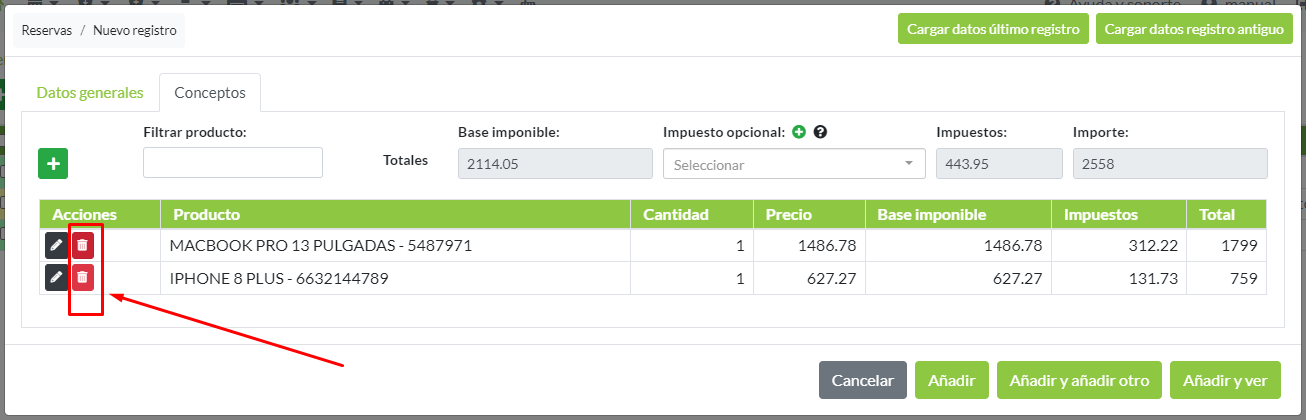Screen dimensions: 1306x420
Task: Edit the MacBook Pro 13 row
Action: click(x=56, y=246)
